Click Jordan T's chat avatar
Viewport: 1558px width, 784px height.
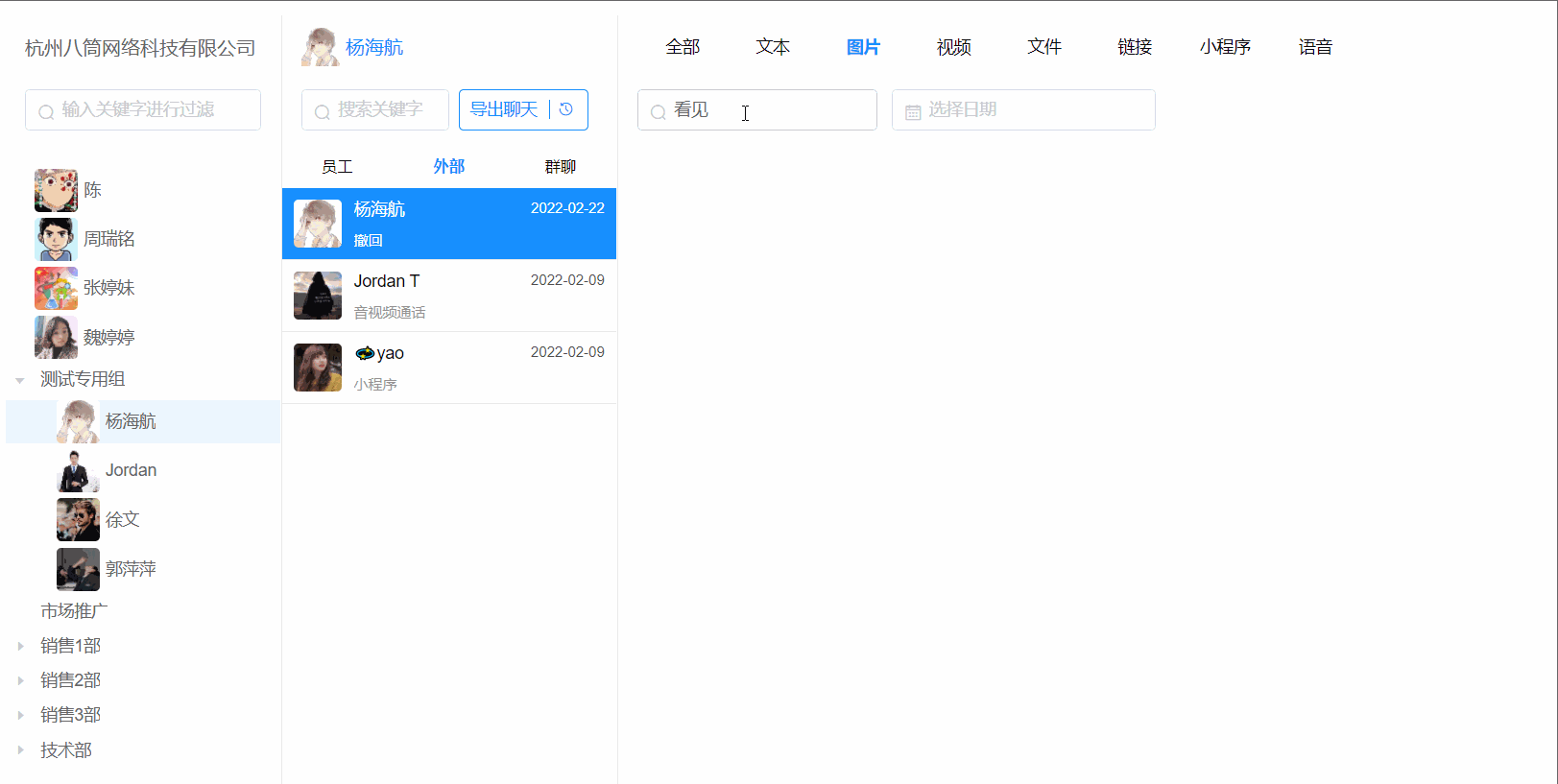tap(318, 296)
